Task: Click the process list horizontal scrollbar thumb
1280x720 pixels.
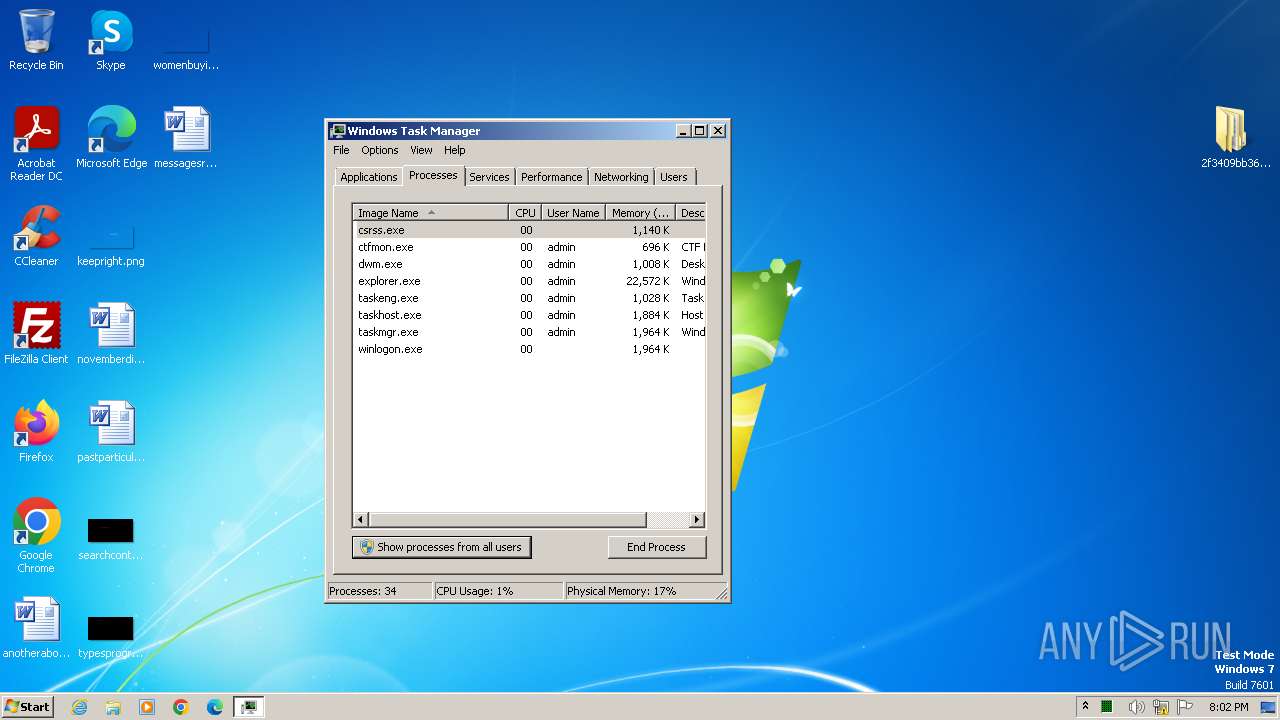Action: click(x=508, y=520)
